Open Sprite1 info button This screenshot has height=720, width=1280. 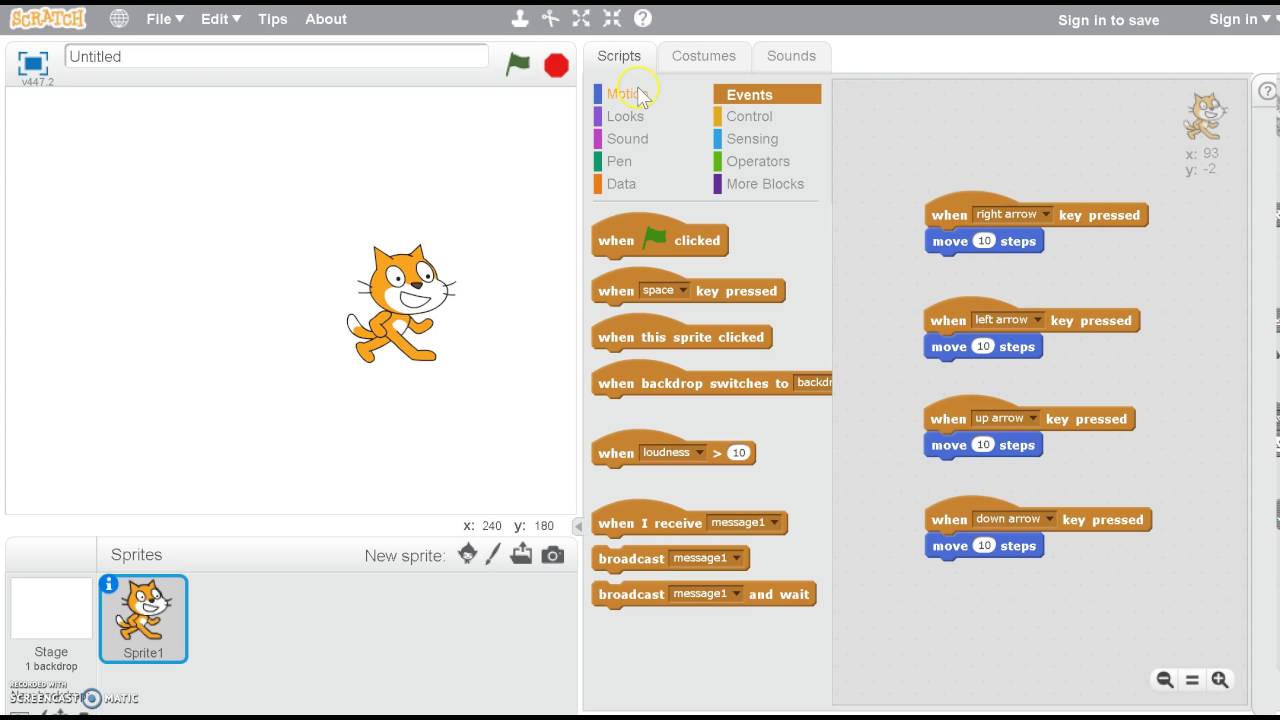click(109, 584)
